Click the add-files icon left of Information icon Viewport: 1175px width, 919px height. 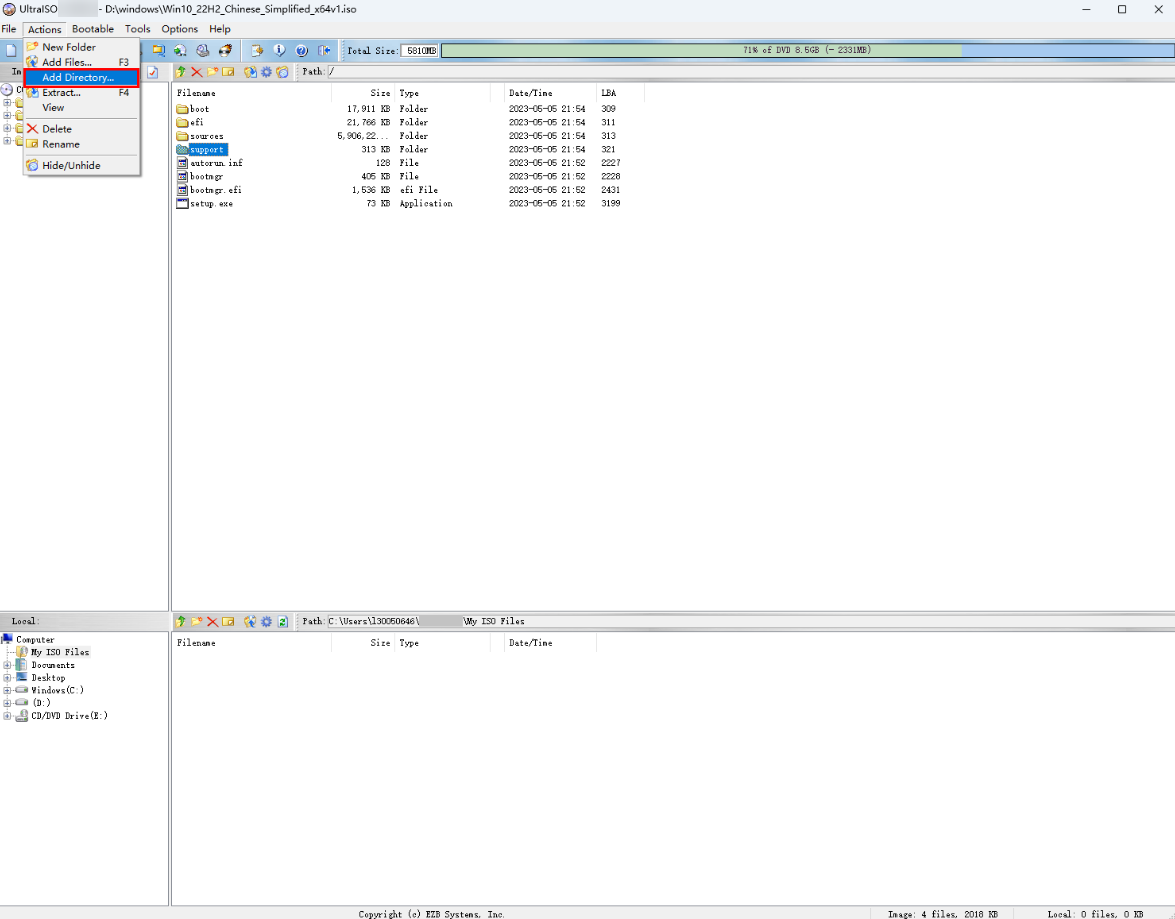pos(256,50)
